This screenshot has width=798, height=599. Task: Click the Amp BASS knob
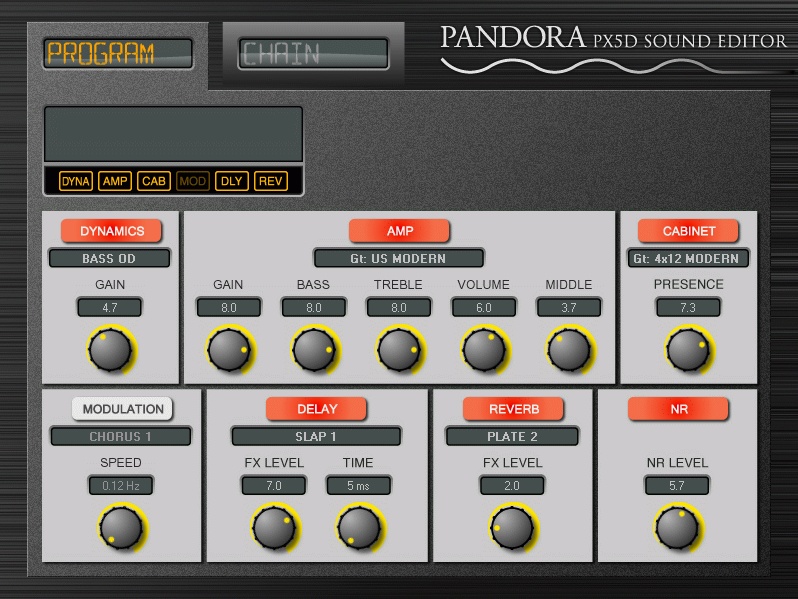tap(314, 350)
